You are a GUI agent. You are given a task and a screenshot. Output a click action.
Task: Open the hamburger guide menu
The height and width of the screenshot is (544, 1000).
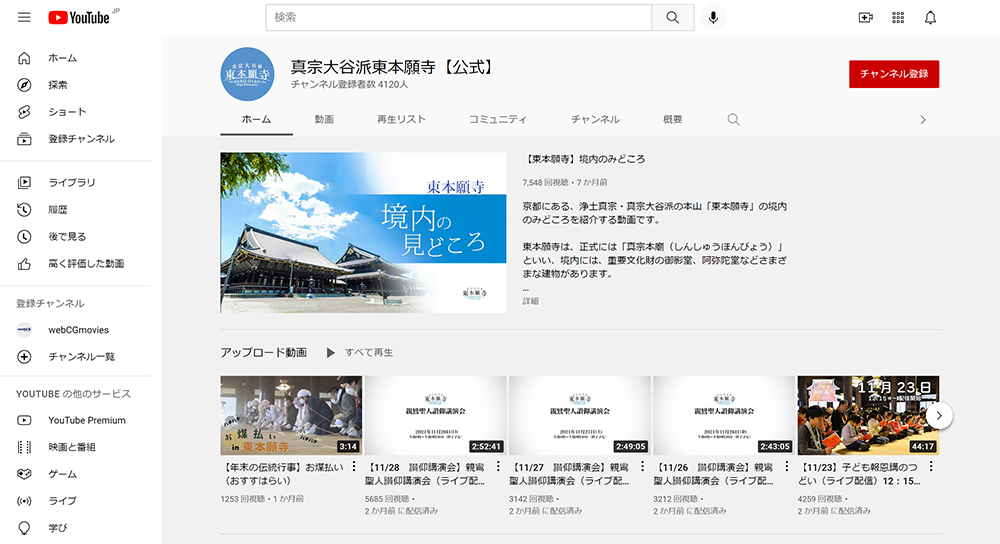coord(24,17)
